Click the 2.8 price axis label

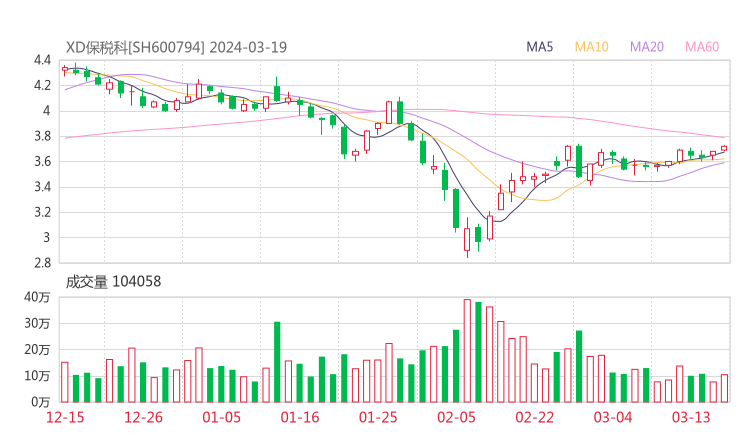click(42, 263)
